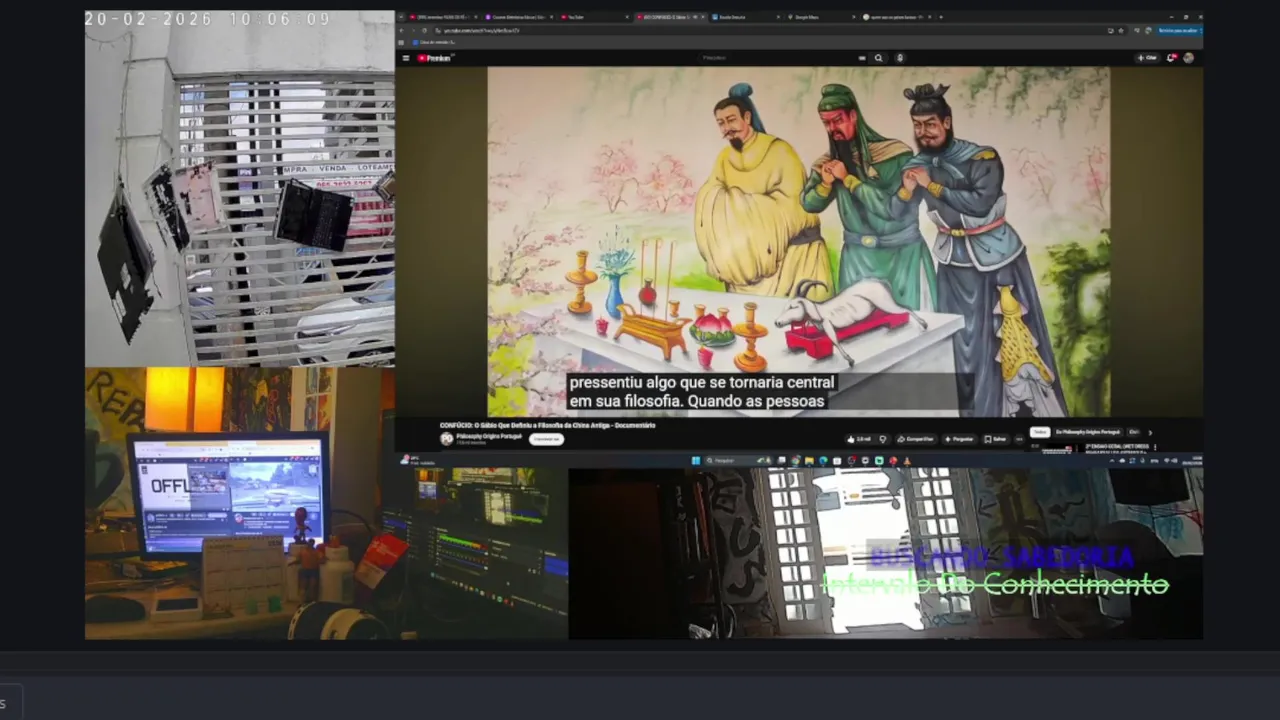Reload the page with browser refresh icon

pyautogui.click(x=424, y=30)
